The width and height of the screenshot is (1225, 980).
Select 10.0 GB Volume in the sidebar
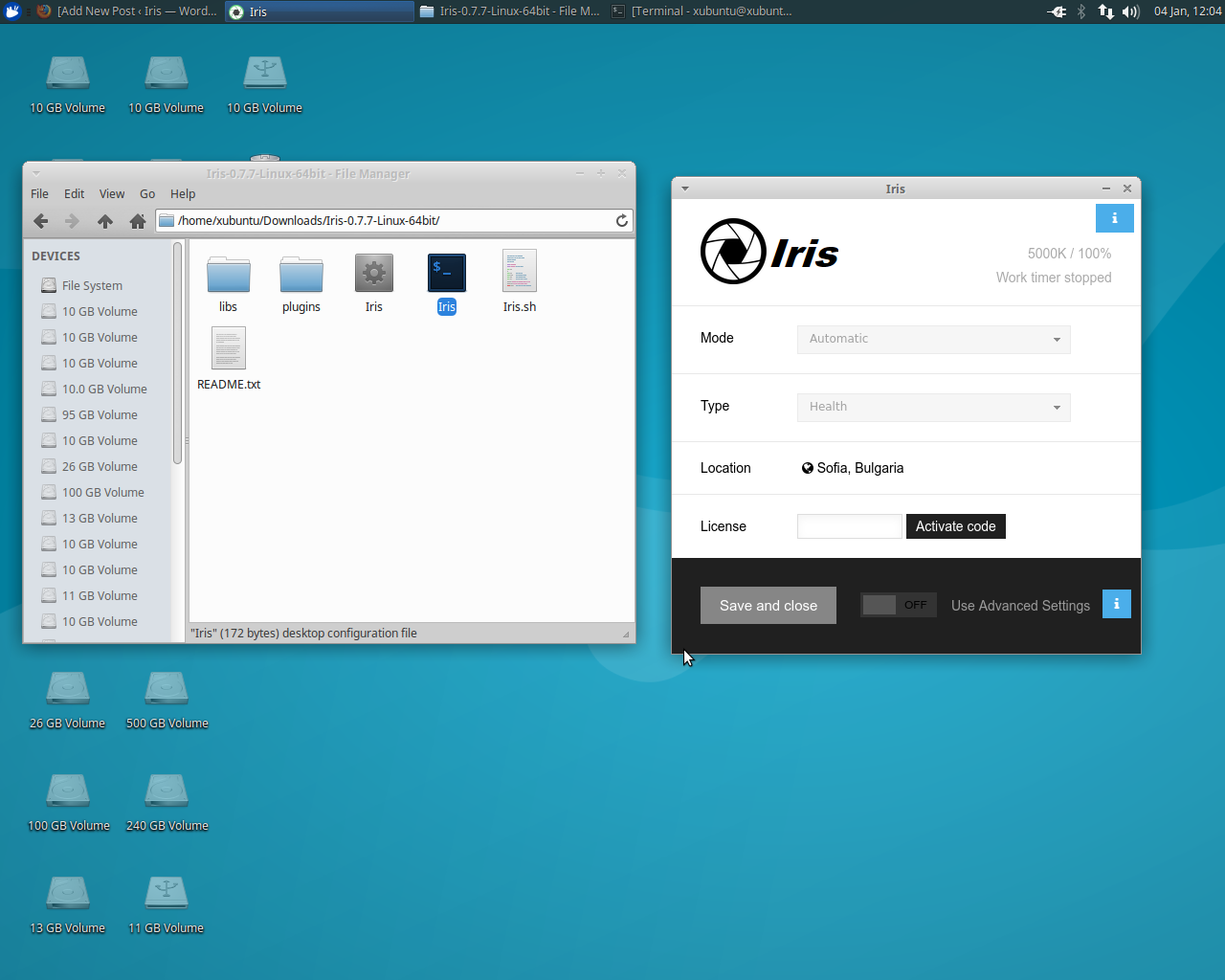(104, 389)
